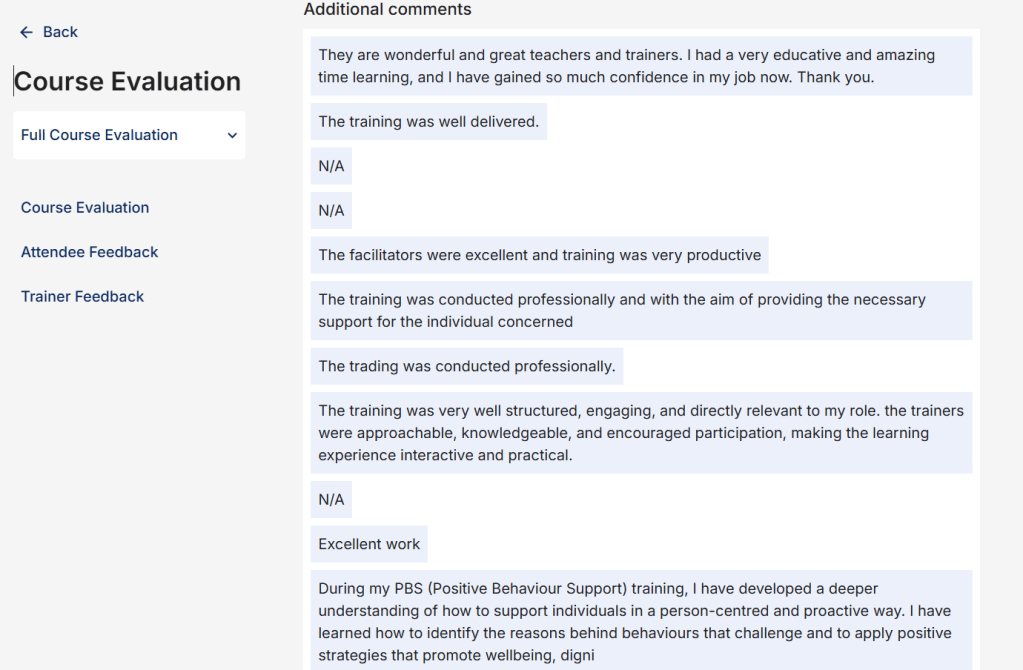Expand the chevron beside Full Course Evaluation
1023x670 pixels.
[x=232, y=135]
